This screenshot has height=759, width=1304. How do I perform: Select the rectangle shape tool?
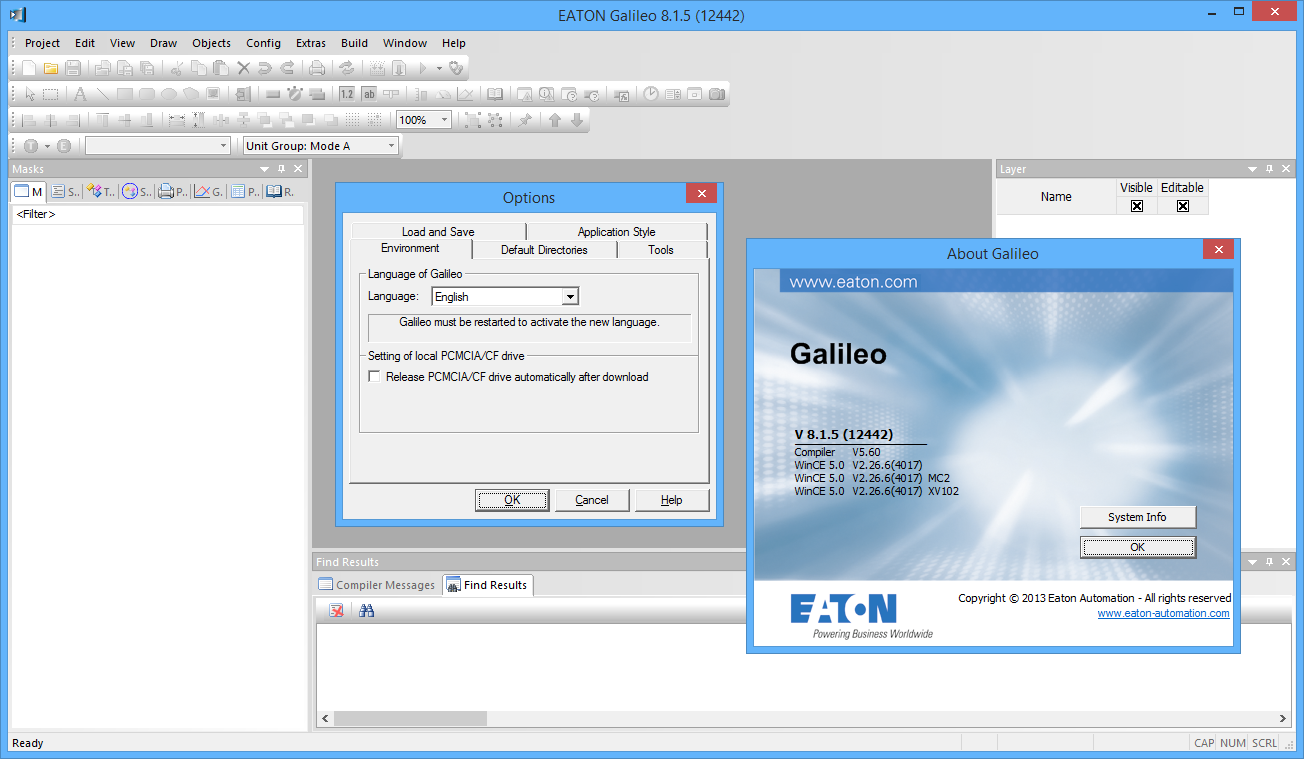point(125,95)
